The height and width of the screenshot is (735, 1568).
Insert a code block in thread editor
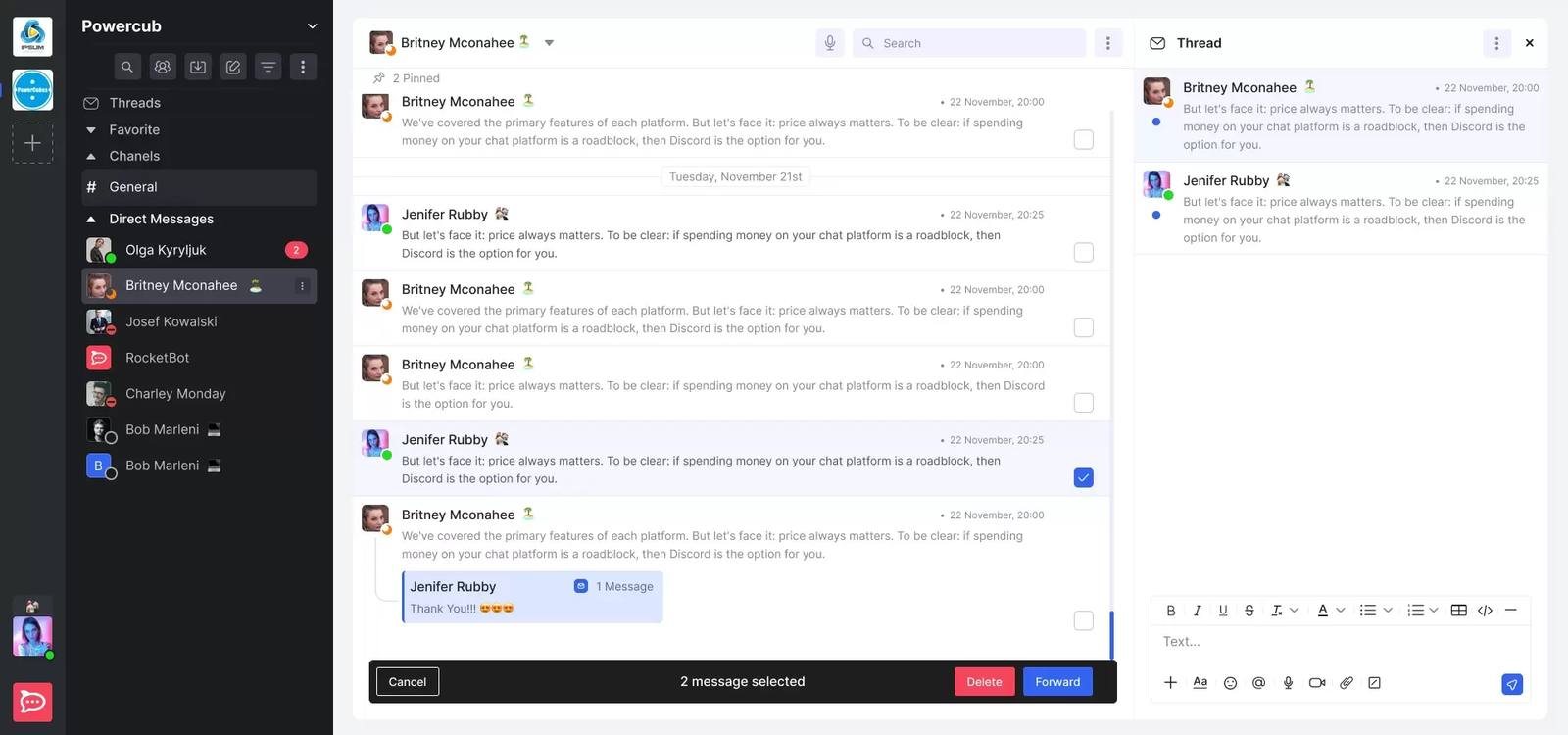point(1486,611)
